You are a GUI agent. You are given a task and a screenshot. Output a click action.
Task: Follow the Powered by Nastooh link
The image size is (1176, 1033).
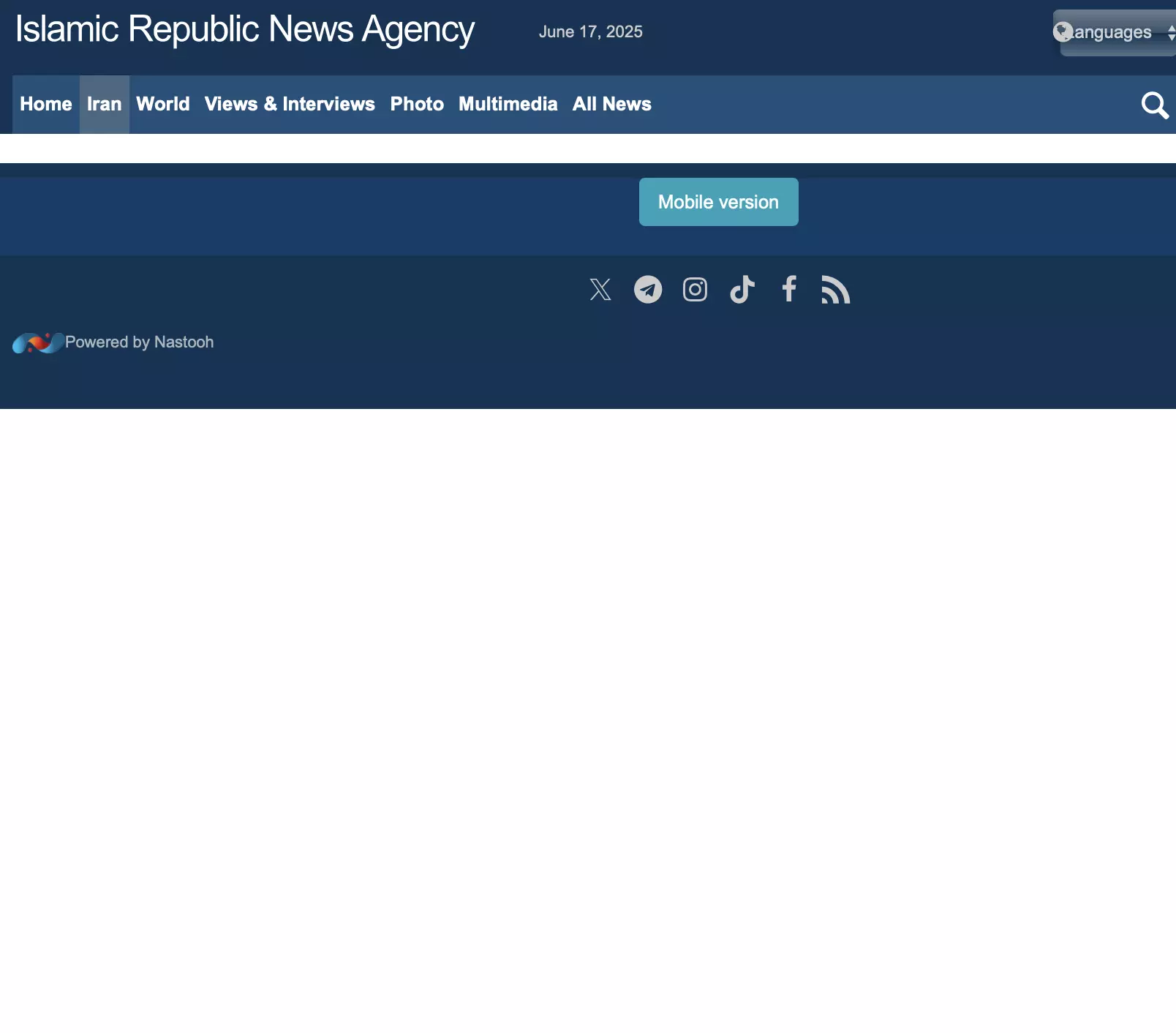tap(140, 342)
